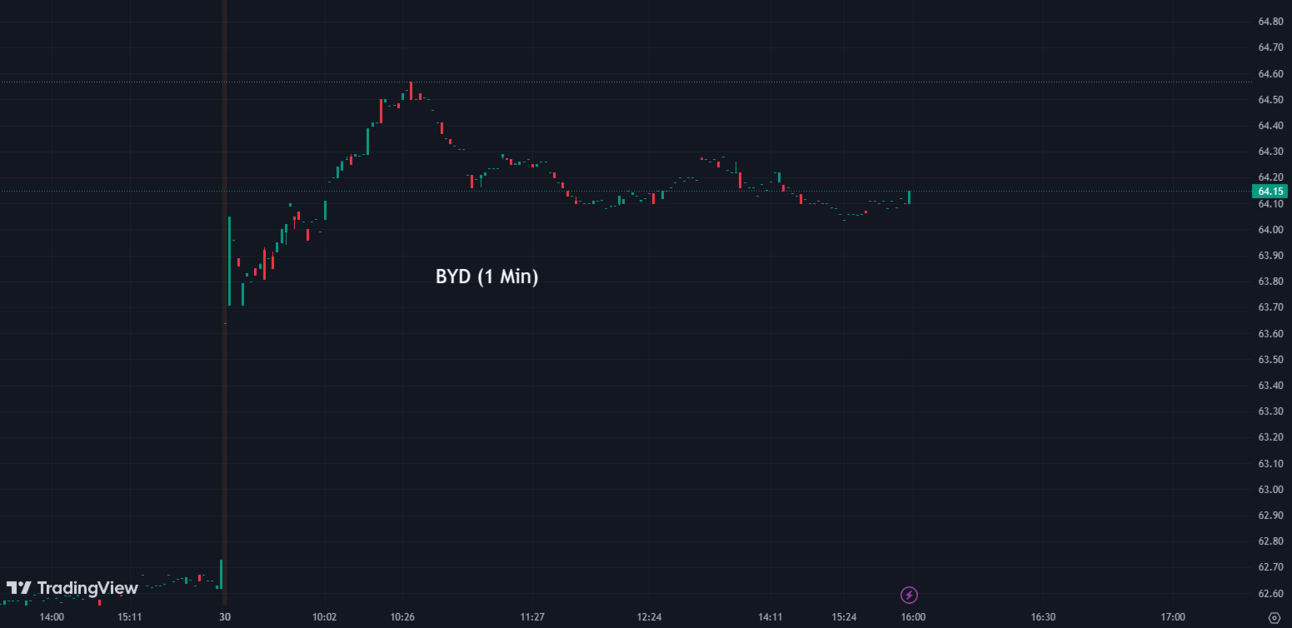
Task: Click the TradingView logo
Action: point(72,588)
